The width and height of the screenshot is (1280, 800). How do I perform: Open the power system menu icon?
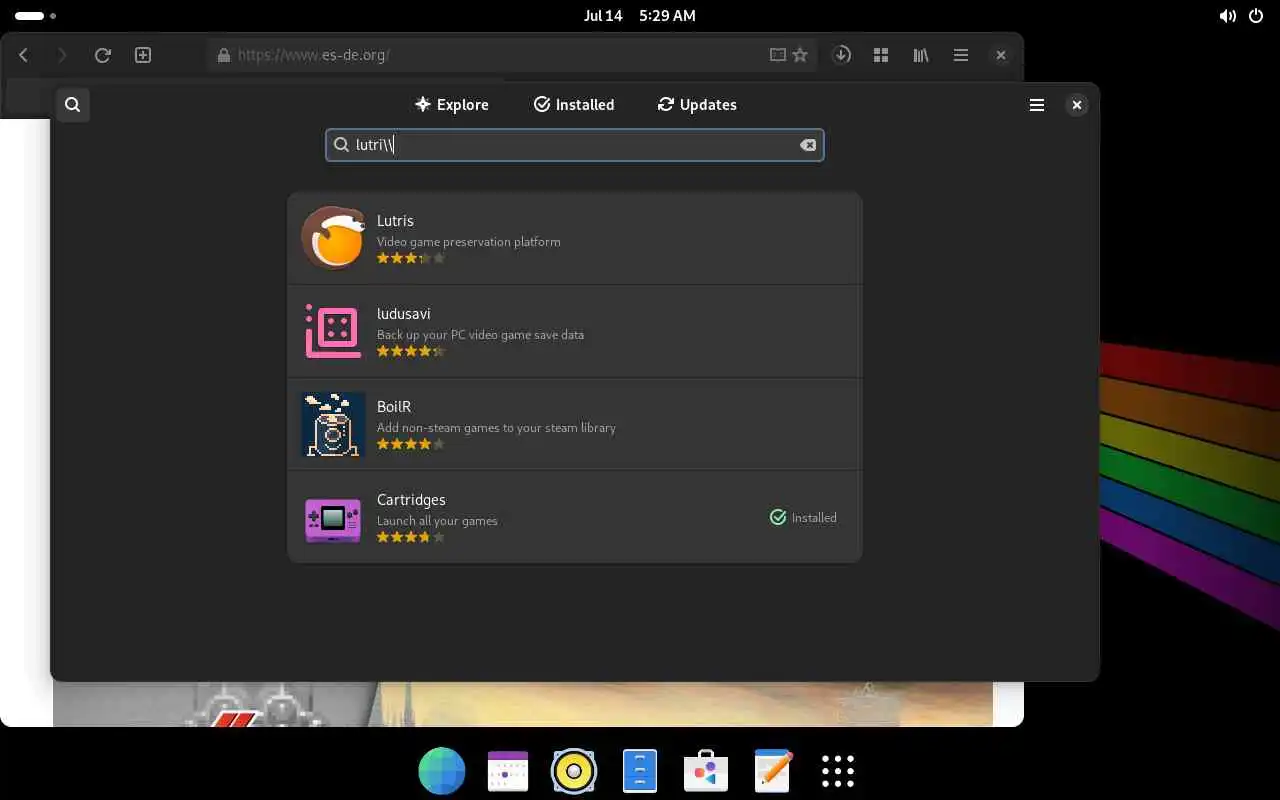tap(1257, 16)
